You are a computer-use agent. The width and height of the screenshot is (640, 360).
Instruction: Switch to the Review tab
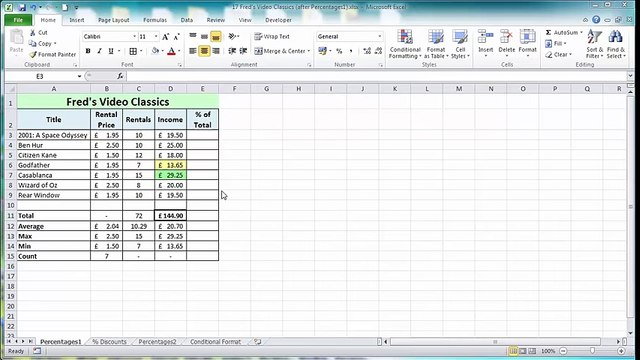click(216, 20)
